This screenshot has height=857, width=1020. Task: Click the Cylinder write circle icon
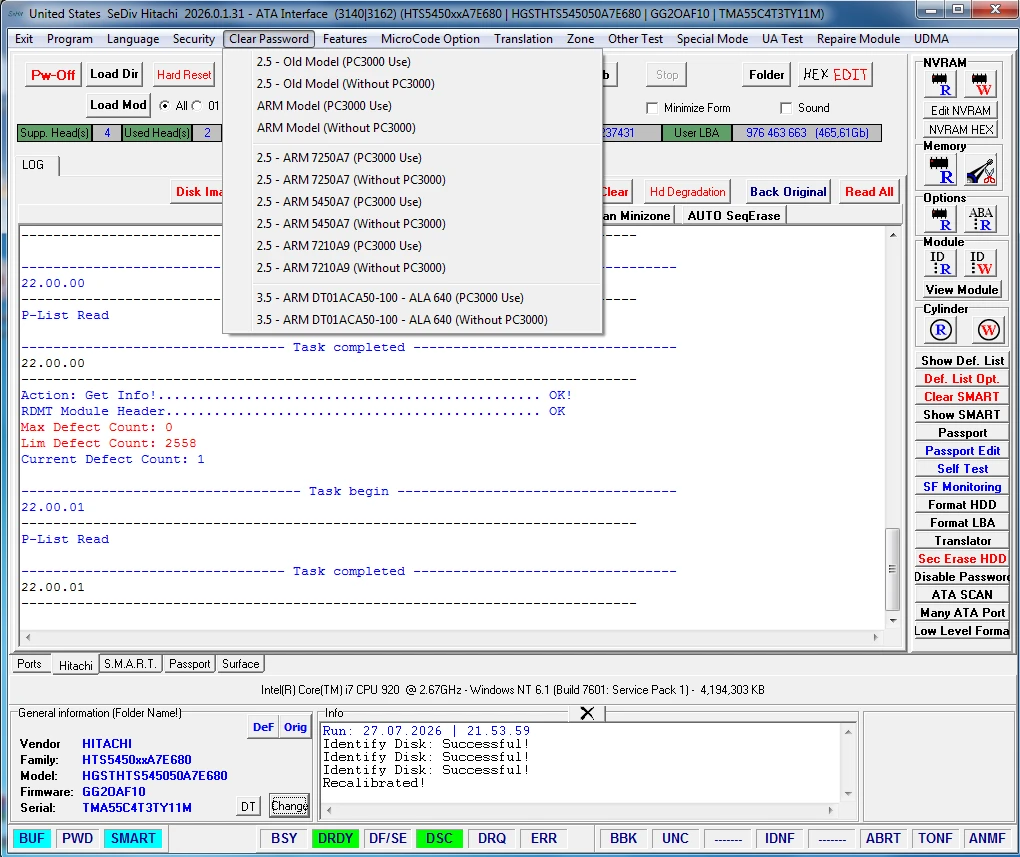tap(988, 330)
